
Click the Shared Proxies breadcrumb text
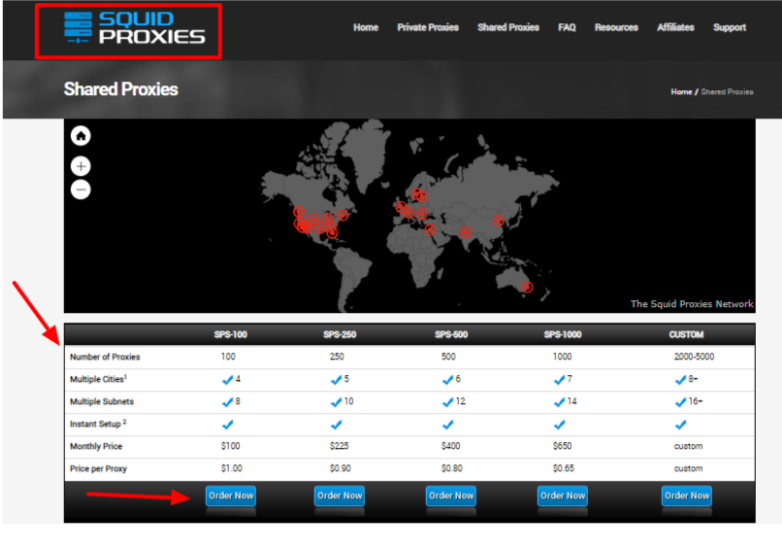coord(727,92)
